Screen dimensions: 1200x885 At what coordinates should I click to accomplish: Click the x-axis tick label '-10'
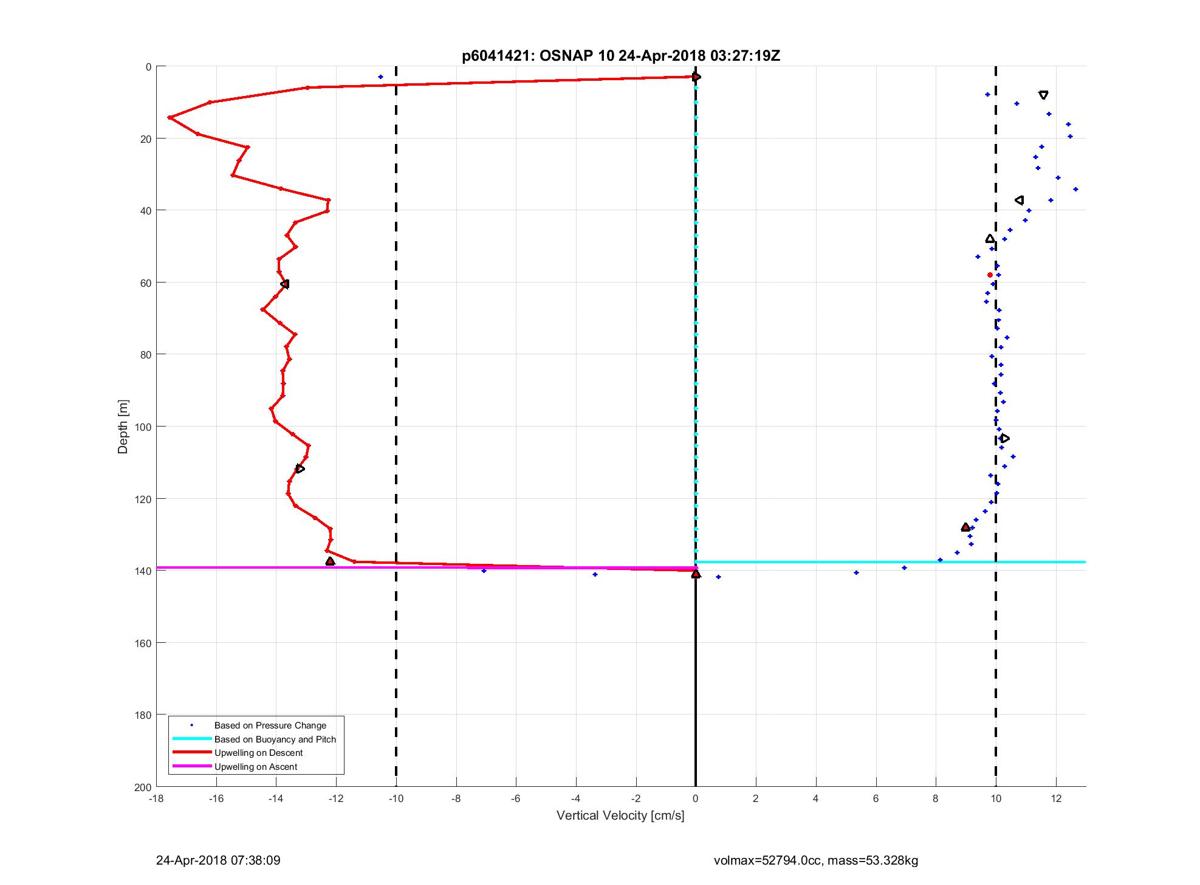[x=396, y=798]
